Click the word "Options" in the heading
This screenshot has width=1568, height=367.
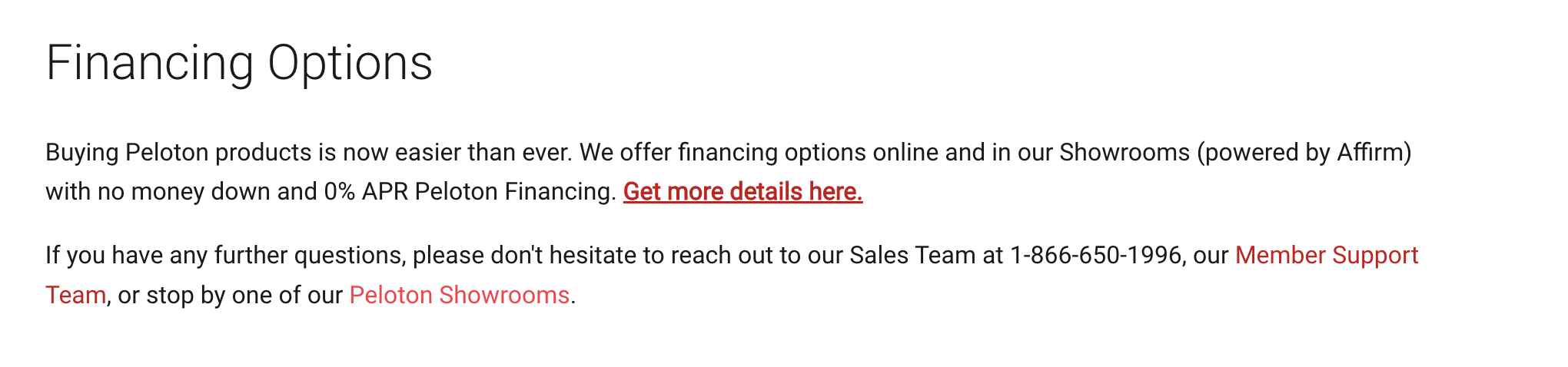click(x=350, y=63)
